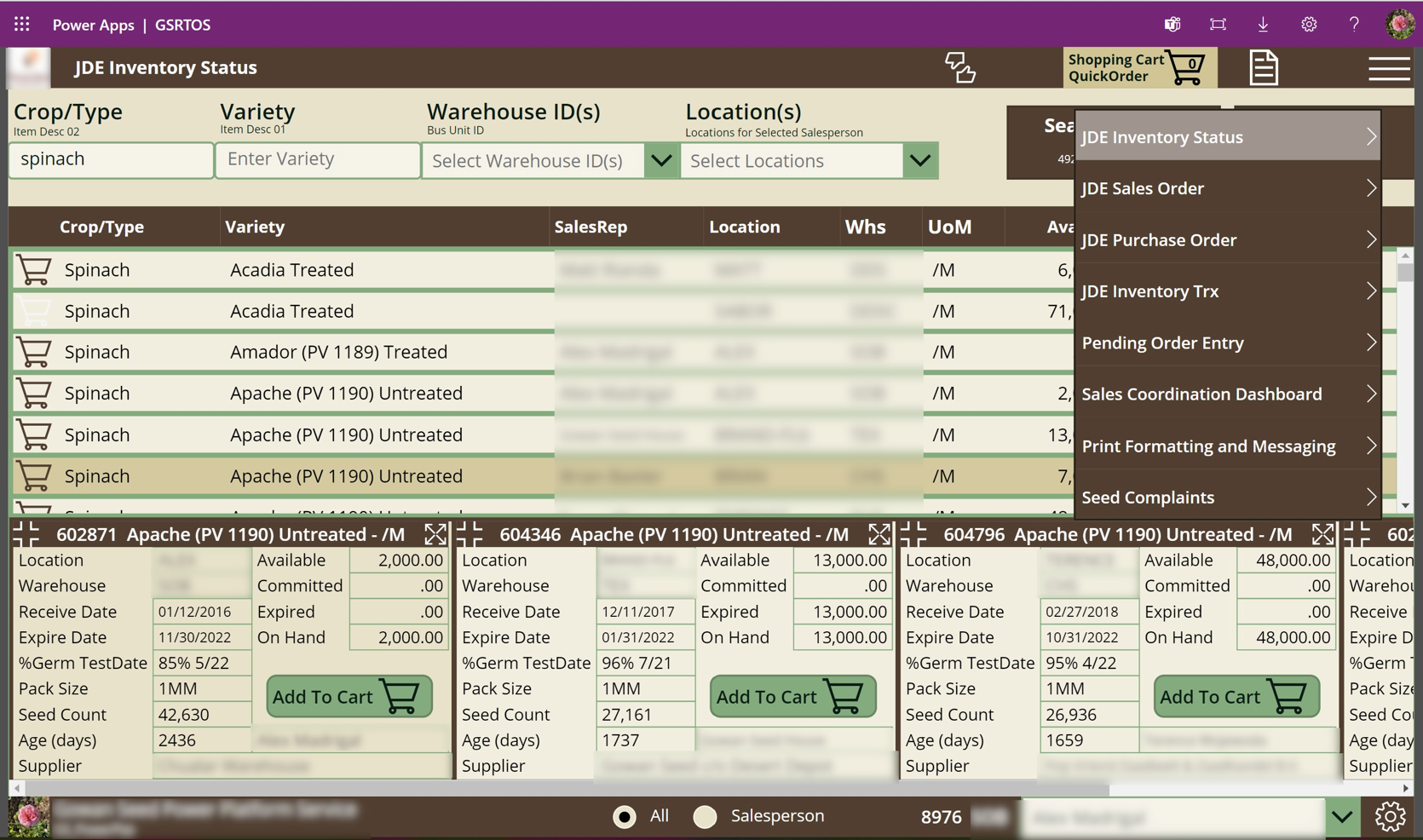Select Sales Coordination Dashboard menu item
This screenshot has height=840, width=1423.
pos(1228,394)
